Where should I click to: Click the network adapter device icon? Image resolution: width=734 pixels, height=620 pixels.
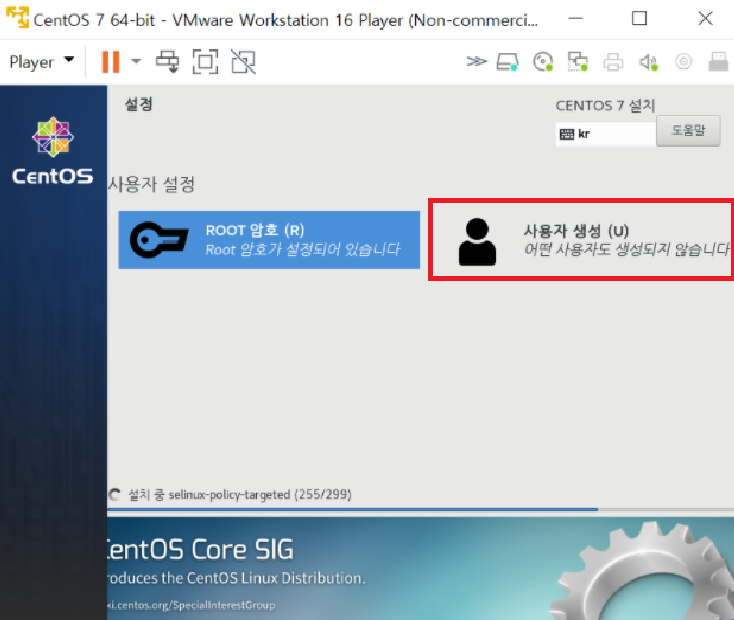pyautogui.click(x=578, y=61)
